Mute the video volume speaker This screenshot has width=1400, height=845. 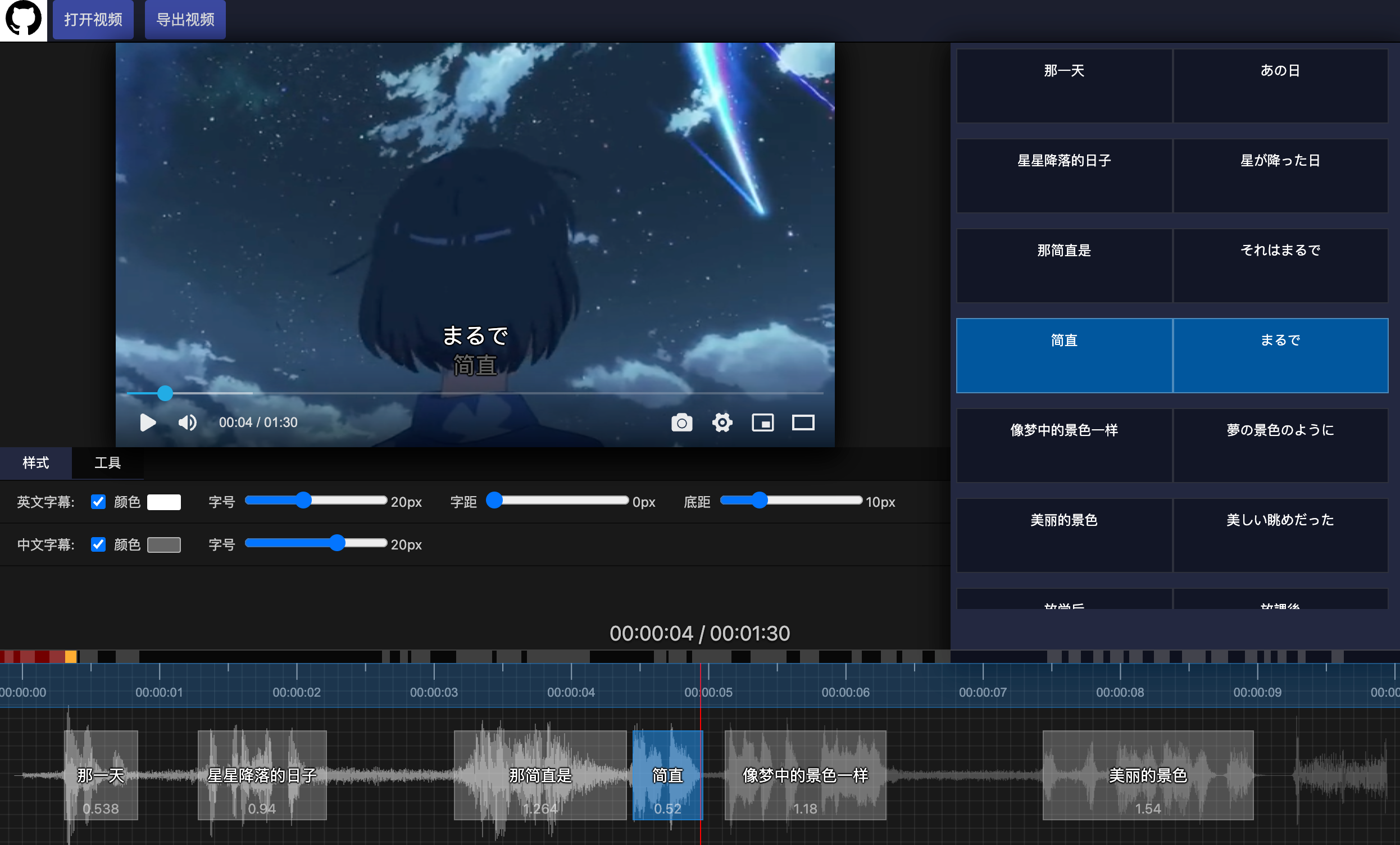pos(187,422)
